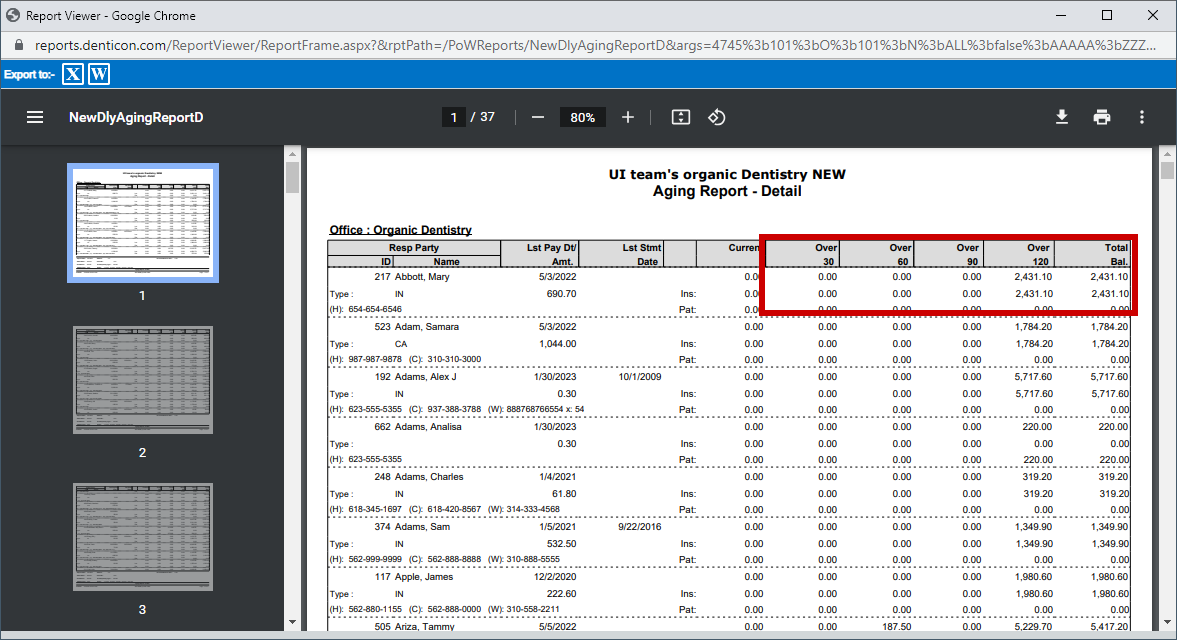Click the current page number field
This screenshot has height=640, width=1177.
click(x=454, y=117)
